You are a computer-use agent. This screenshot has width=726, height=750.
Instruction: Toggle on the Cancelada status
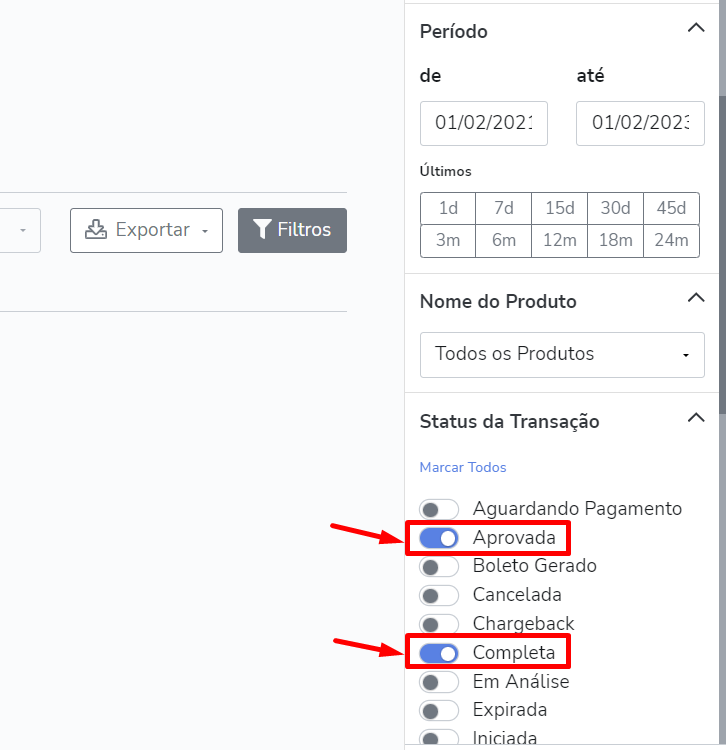[439, 596]
